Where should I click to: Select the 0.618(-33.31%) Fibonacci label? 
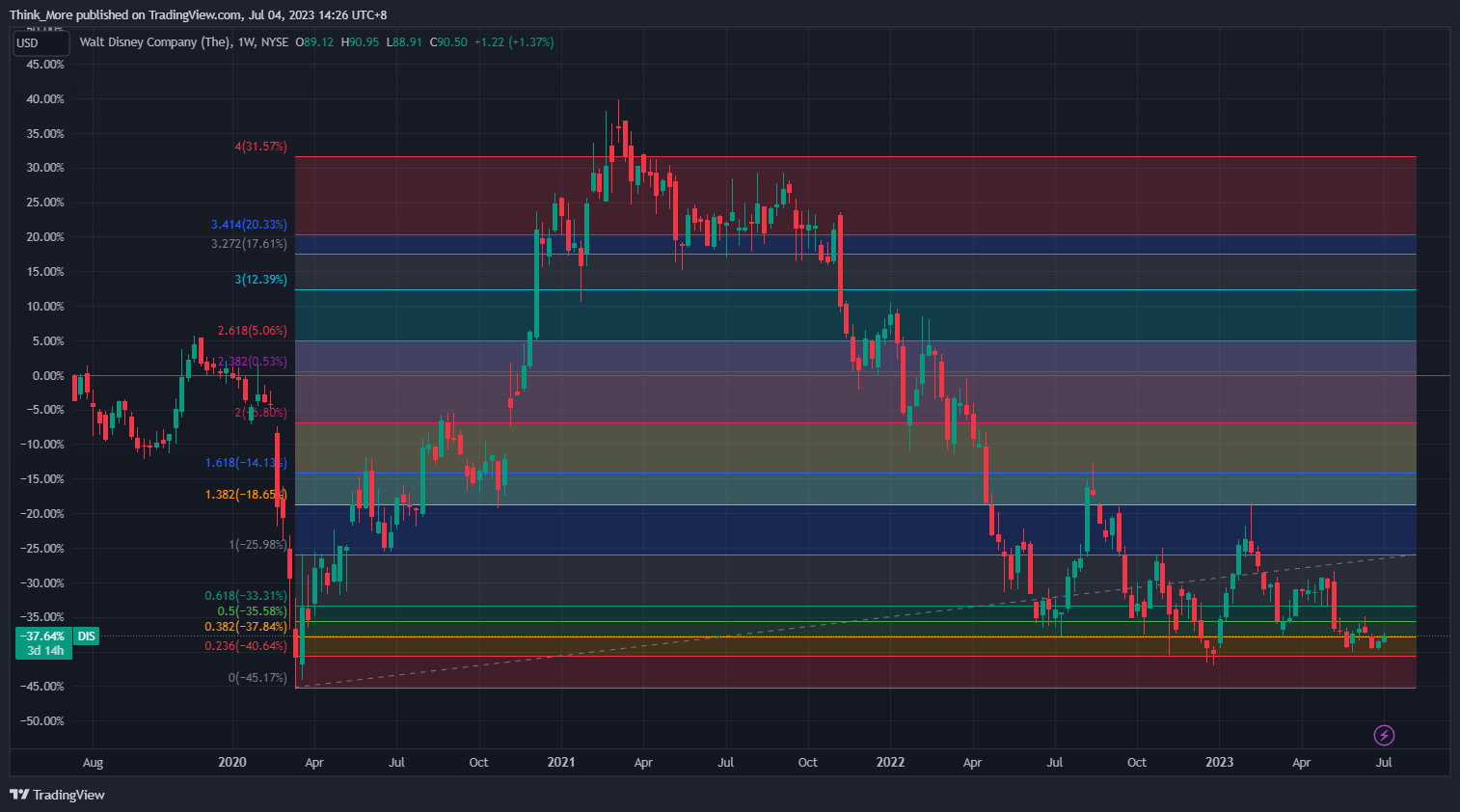(247, 596)
